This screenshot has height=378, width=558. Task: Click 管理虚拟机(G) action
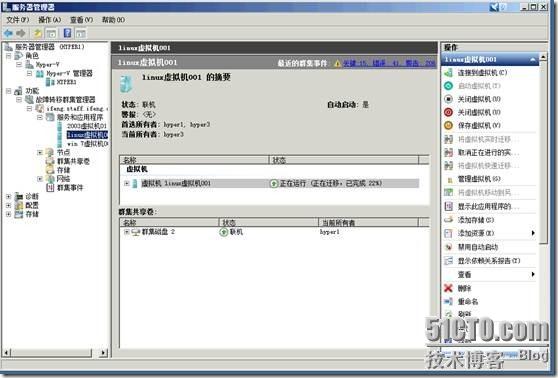[x=479, y=179]
